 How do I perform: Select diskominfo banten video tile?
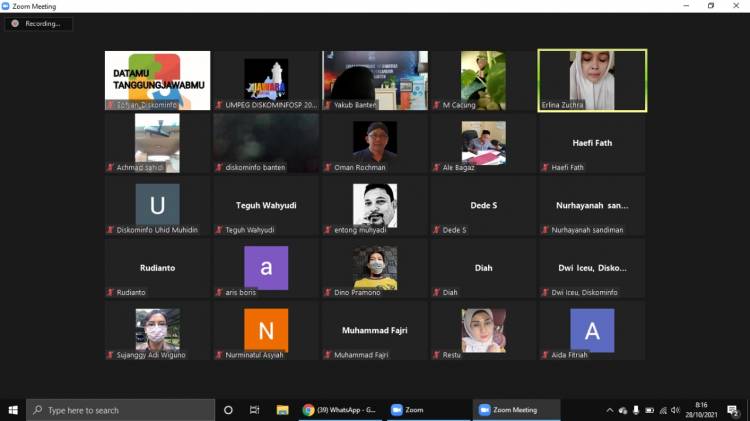(x=266, y=143)
